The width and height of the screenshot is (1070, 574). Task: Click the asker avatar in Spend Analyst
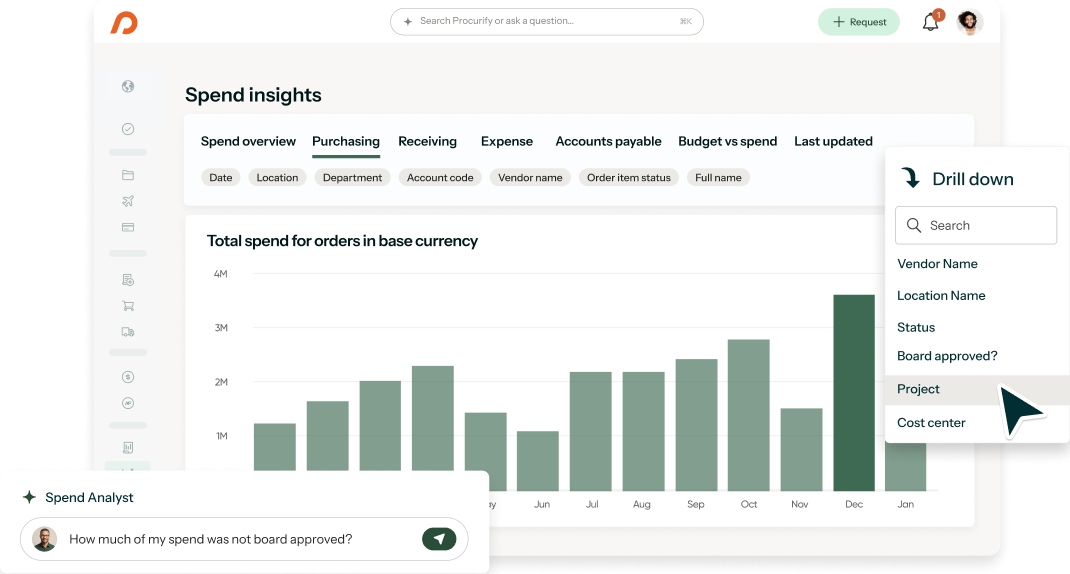[x=44, y=539]
